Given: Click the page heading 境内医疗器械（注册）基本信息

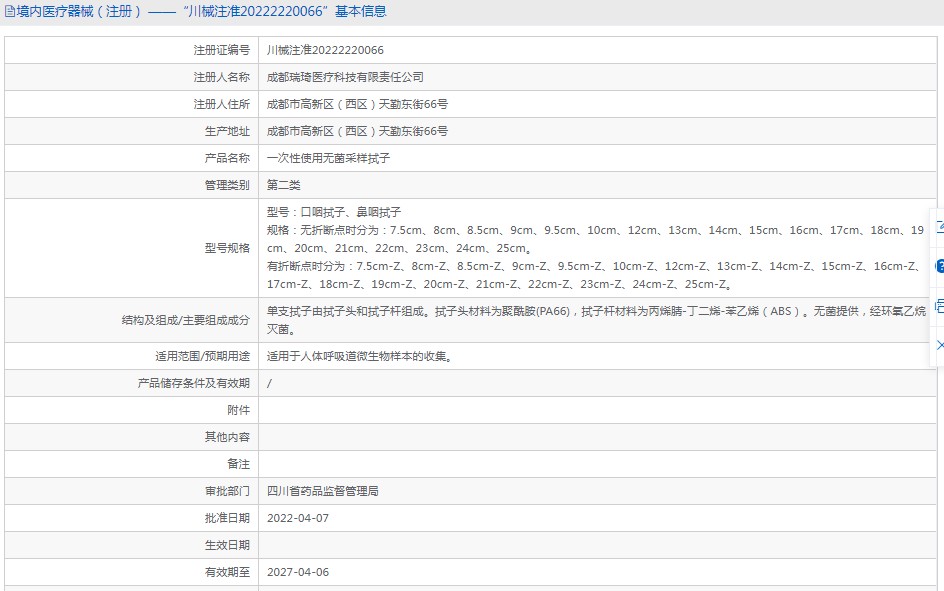Looking at the screenshot, I should click(x=202, y=11).
